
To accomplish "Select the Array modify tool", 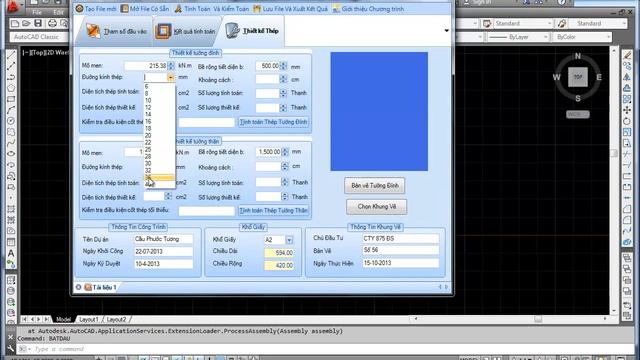I will pos(627,99).
